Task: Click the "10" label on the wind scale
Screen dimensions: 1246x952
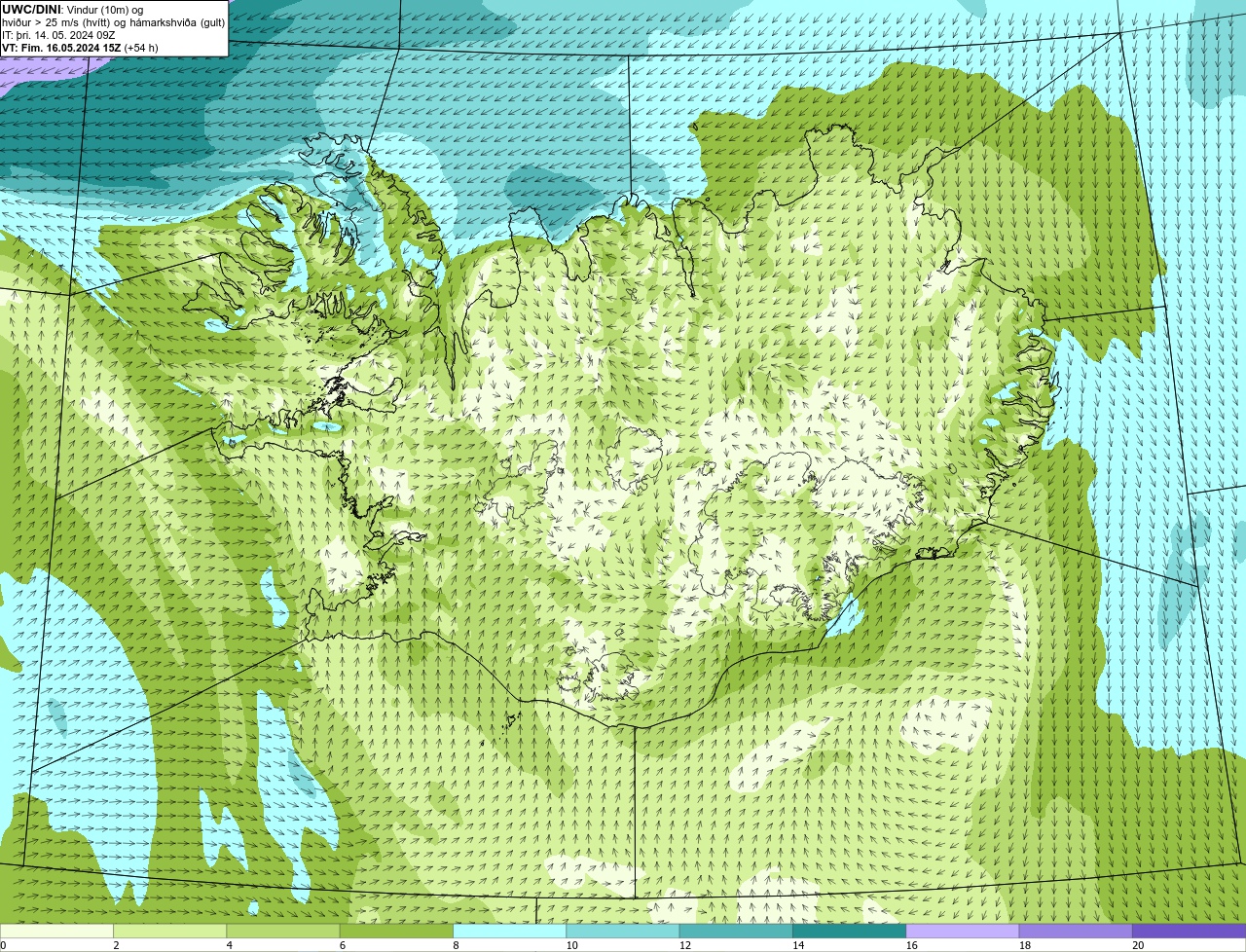Action: pos(571,945)
